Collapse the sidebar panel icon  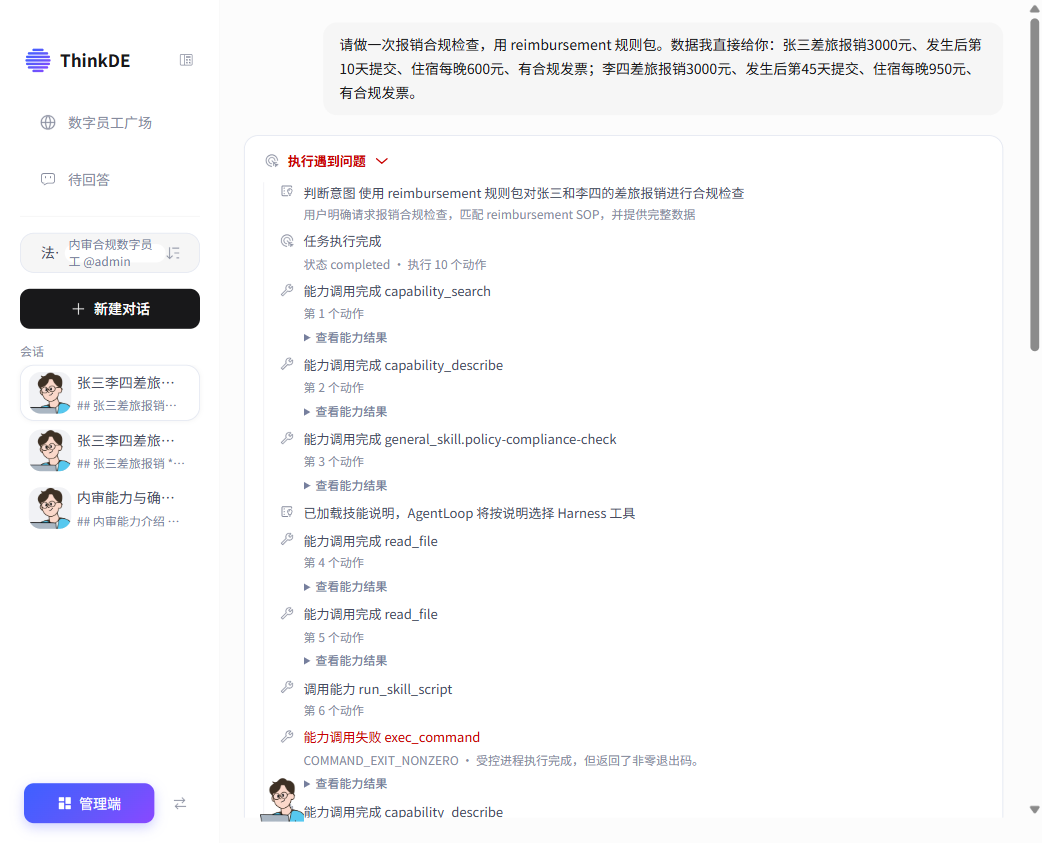(186, 60)
